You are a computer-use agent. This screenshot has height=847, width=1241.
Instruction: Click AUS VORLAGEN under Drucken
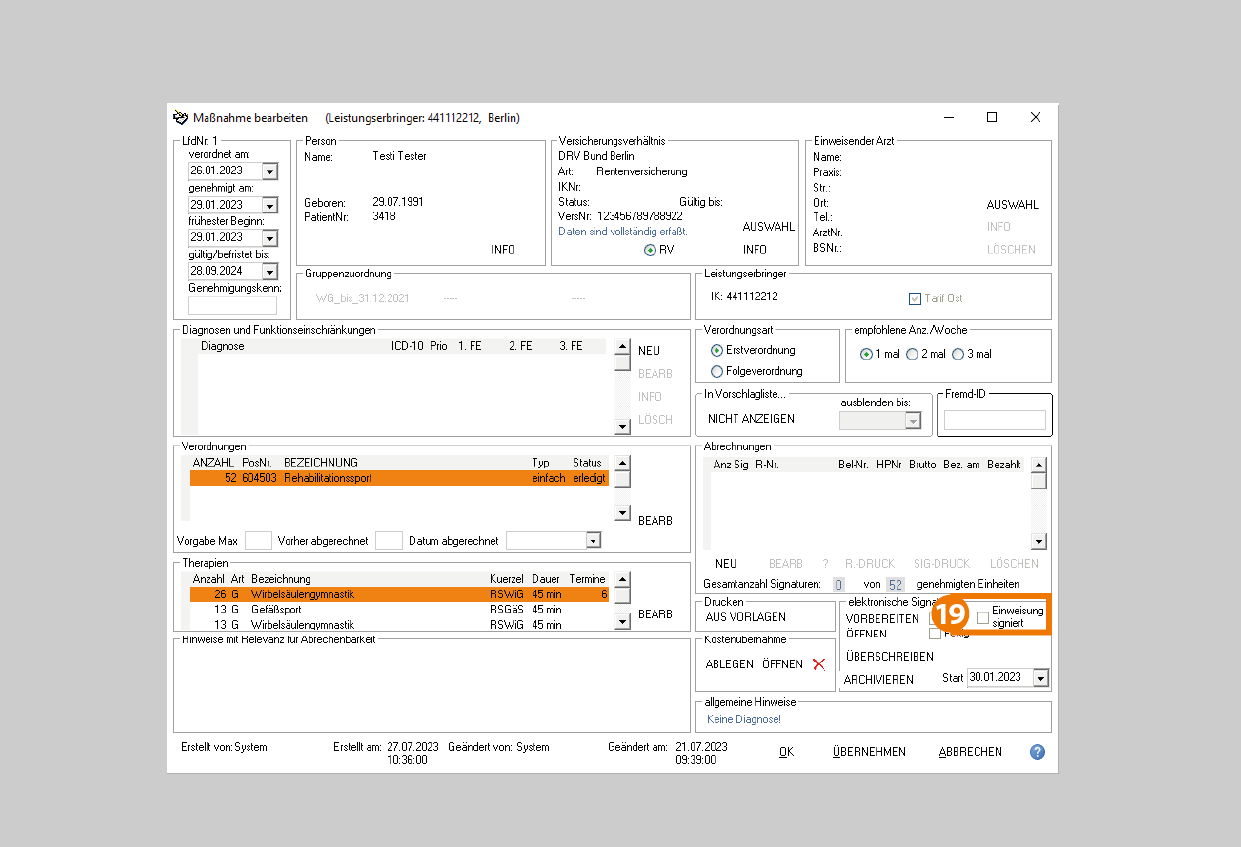click(745, 617)
